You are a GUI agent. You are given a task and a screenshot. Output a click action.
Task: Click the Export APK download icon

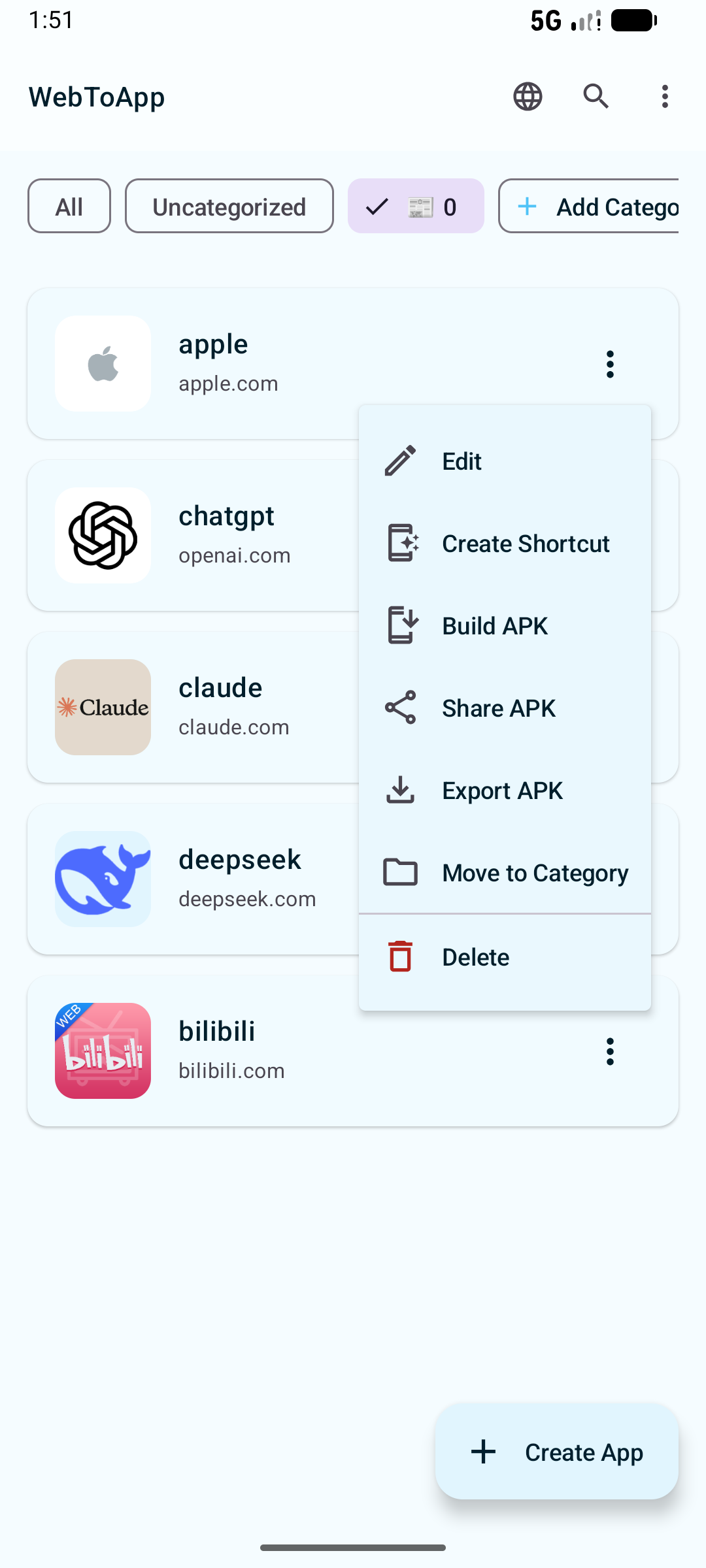tap(401, 790)
